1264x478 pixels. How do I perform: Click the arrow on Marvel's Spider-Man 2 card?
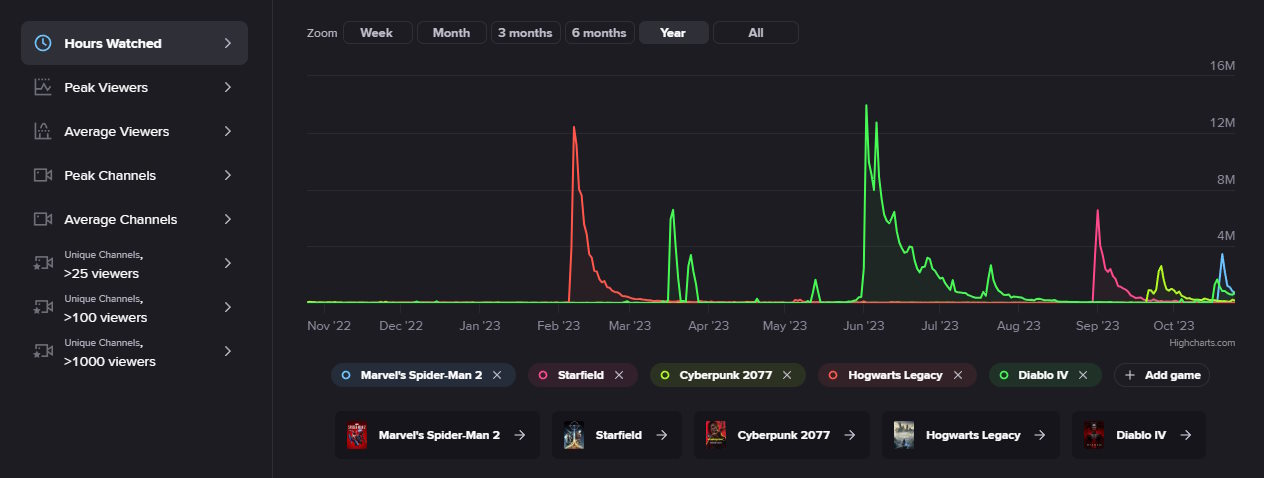pyautogui.click(x=519, y=435)
